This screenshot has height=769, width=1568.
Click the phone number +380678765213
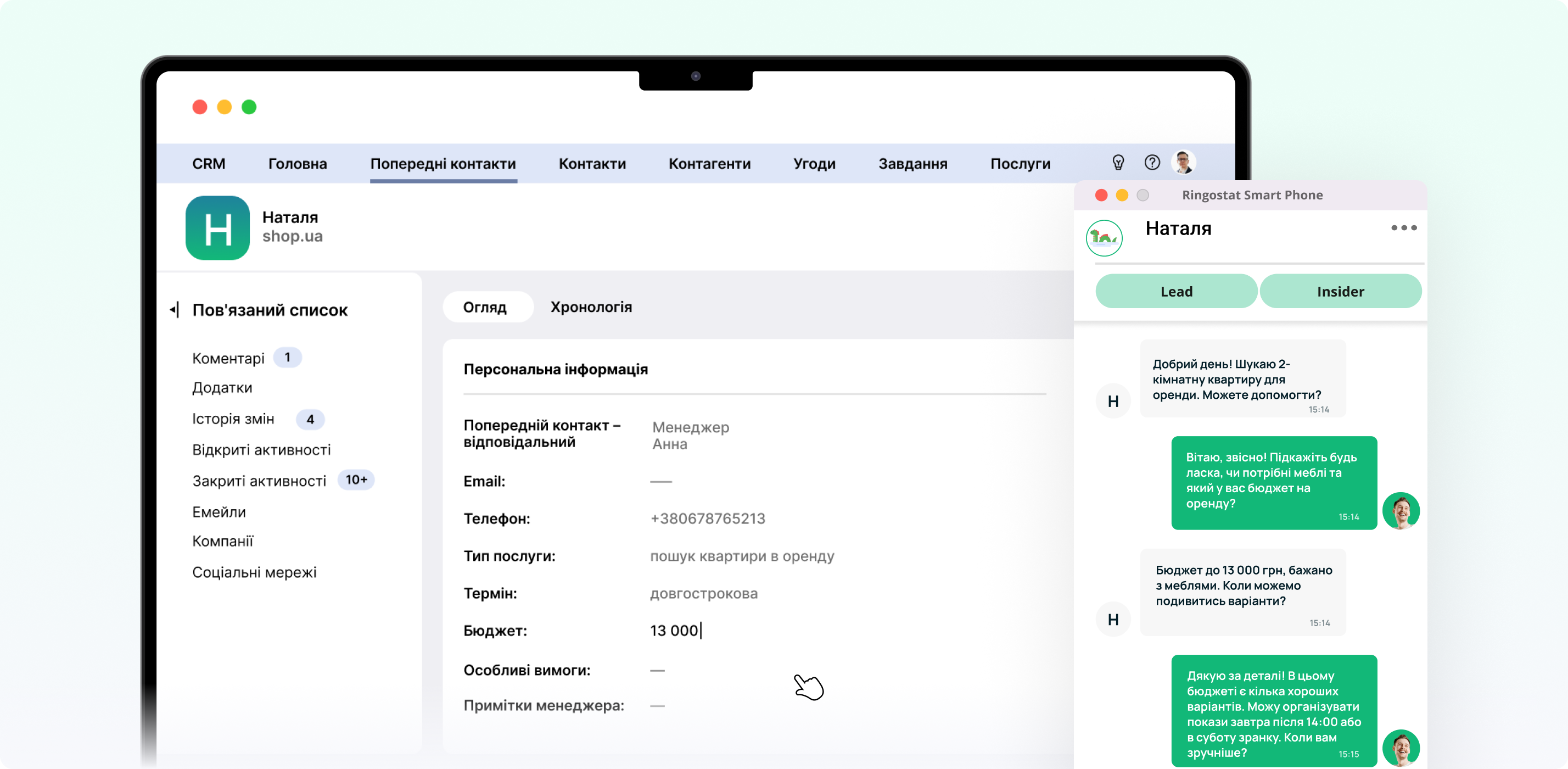[707, 519]
